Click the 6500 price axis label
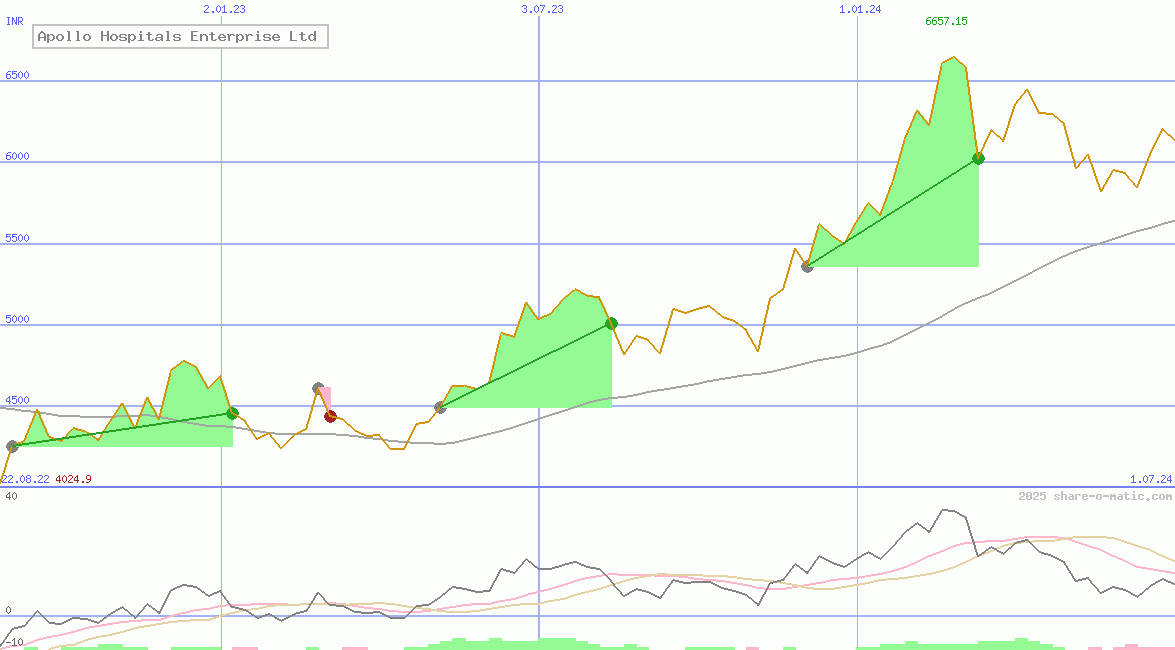1175x650 pixels. coord(17,75)
